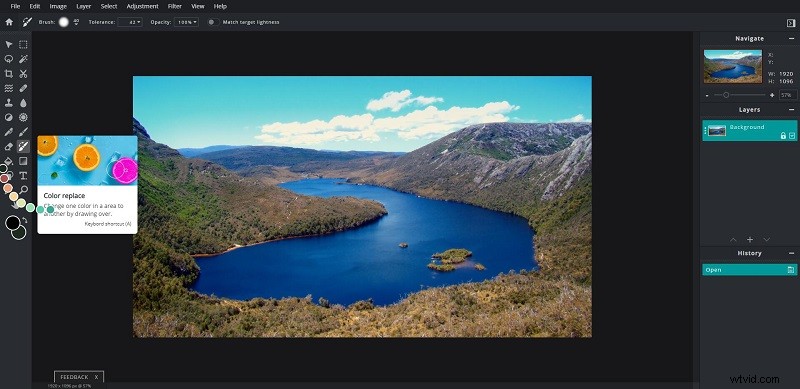
Task: Select the Sponge color tool
Action: click(x=23, y=117)
